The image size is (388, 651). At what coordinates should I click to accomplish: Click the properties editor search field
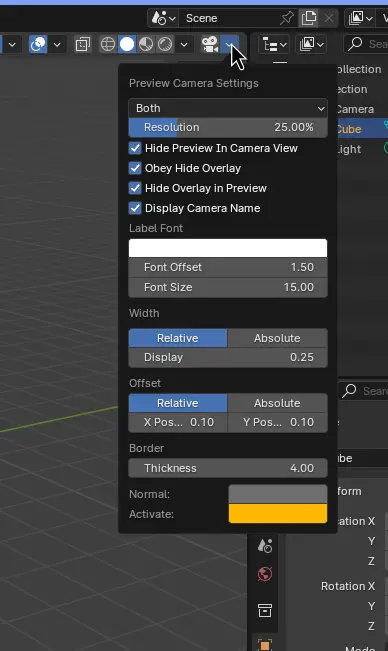[x=364, y=391]
